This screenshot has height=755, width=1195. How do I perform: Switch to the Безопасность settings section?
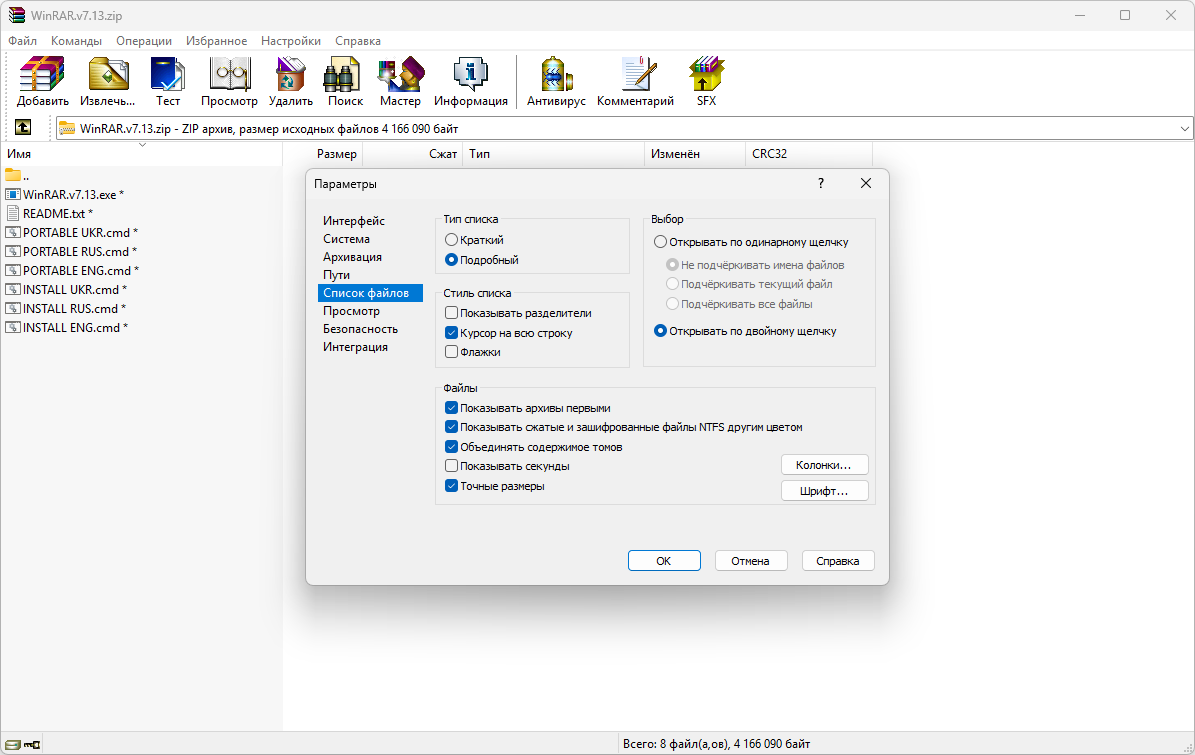coord(360,329)
